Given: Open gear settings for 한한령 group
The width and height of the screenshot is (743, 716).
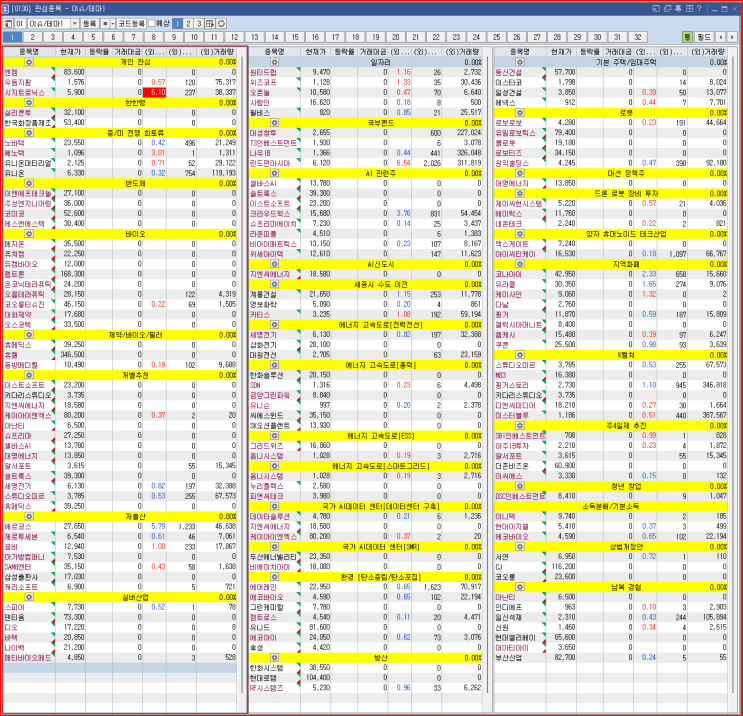Looking at the screenshot, I should tap(29, 103).
